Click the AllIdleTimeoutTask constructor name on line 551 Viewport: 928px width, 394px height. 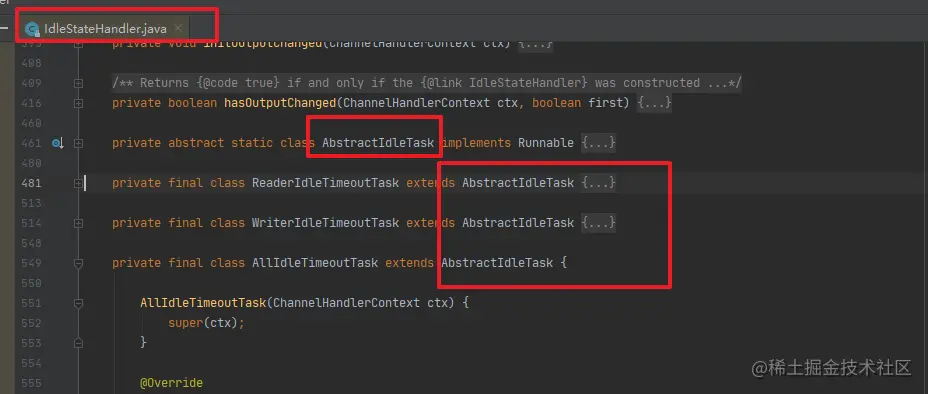point(203,303)
